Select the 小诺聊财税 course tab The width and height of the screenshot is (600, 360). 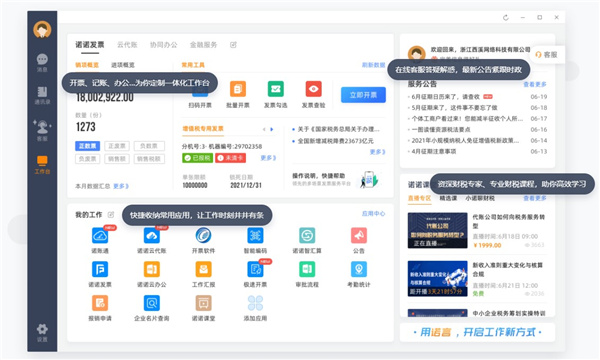480,198
